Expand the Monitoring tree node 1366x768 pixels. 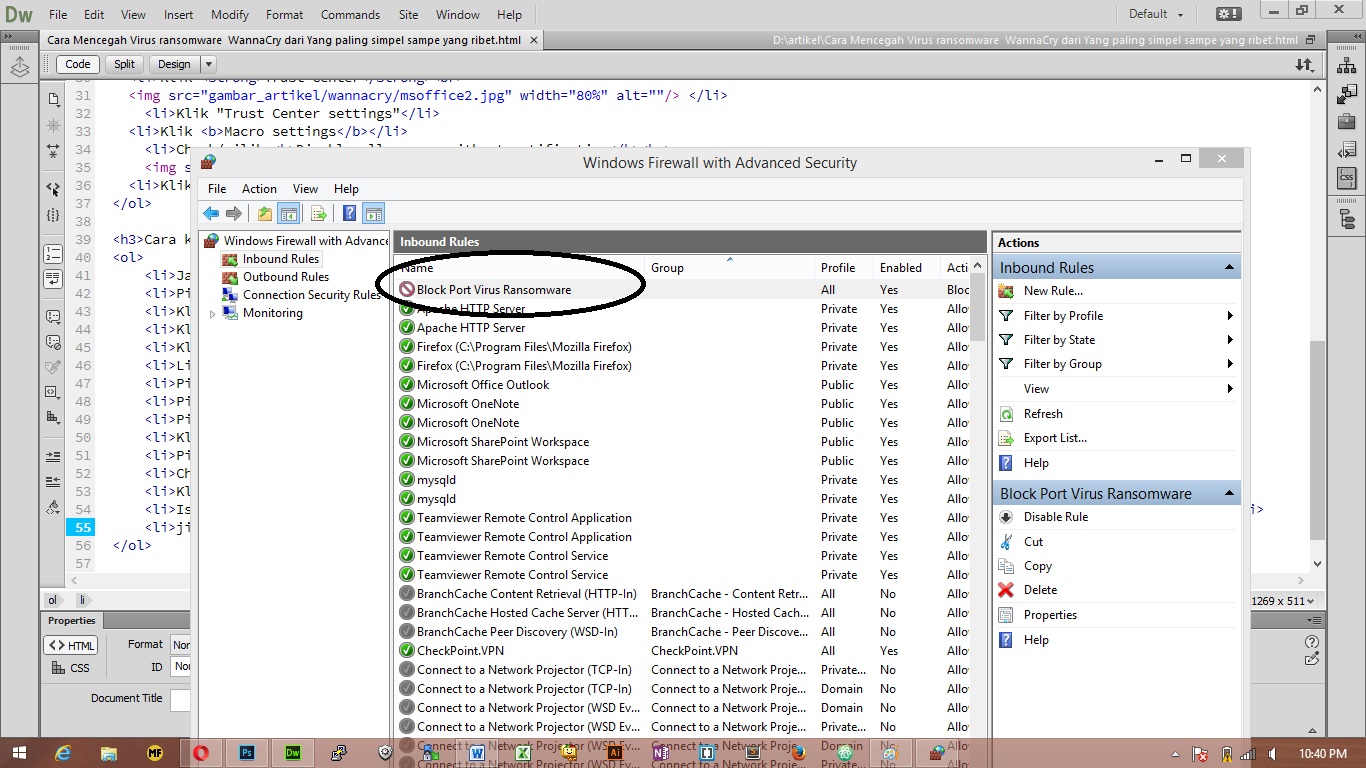pos(212,314)
